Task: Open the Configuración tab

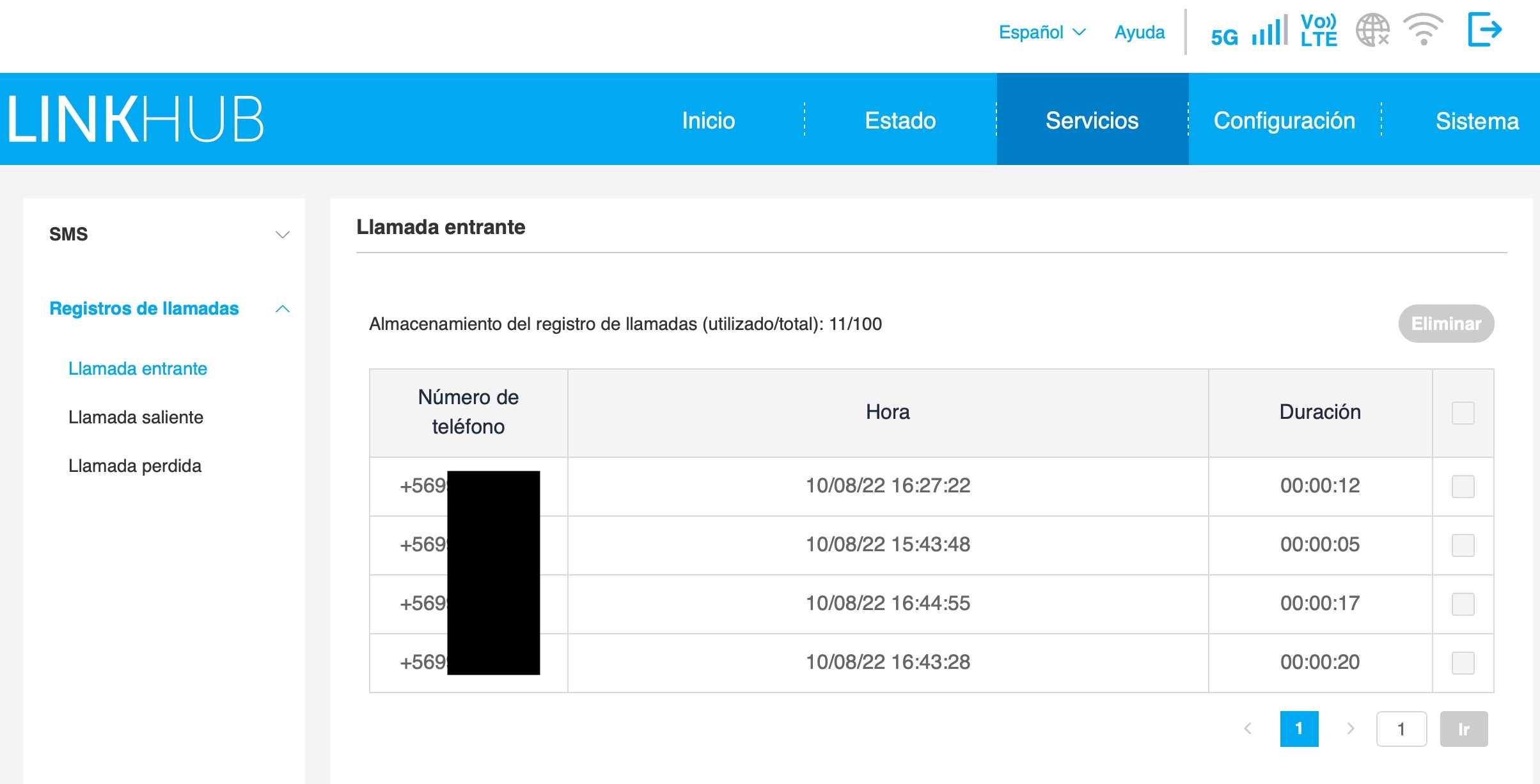Action: (x=1284, y=120)
